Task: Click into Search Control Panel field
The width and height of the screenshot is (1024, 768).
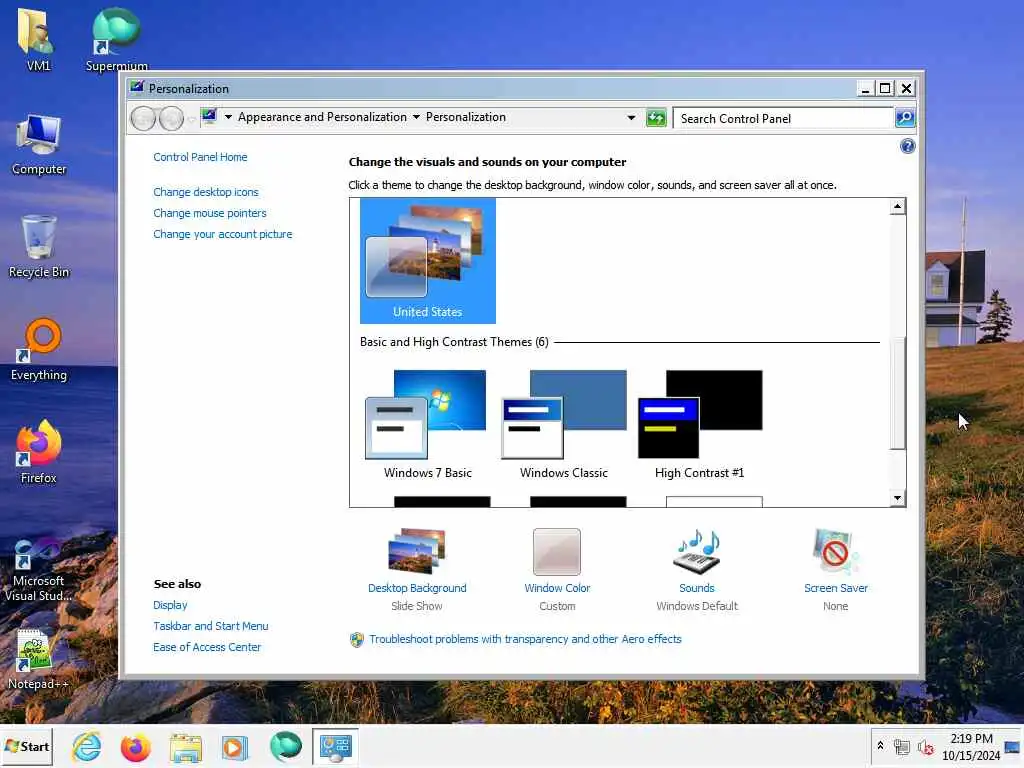Action: point(784,118)
